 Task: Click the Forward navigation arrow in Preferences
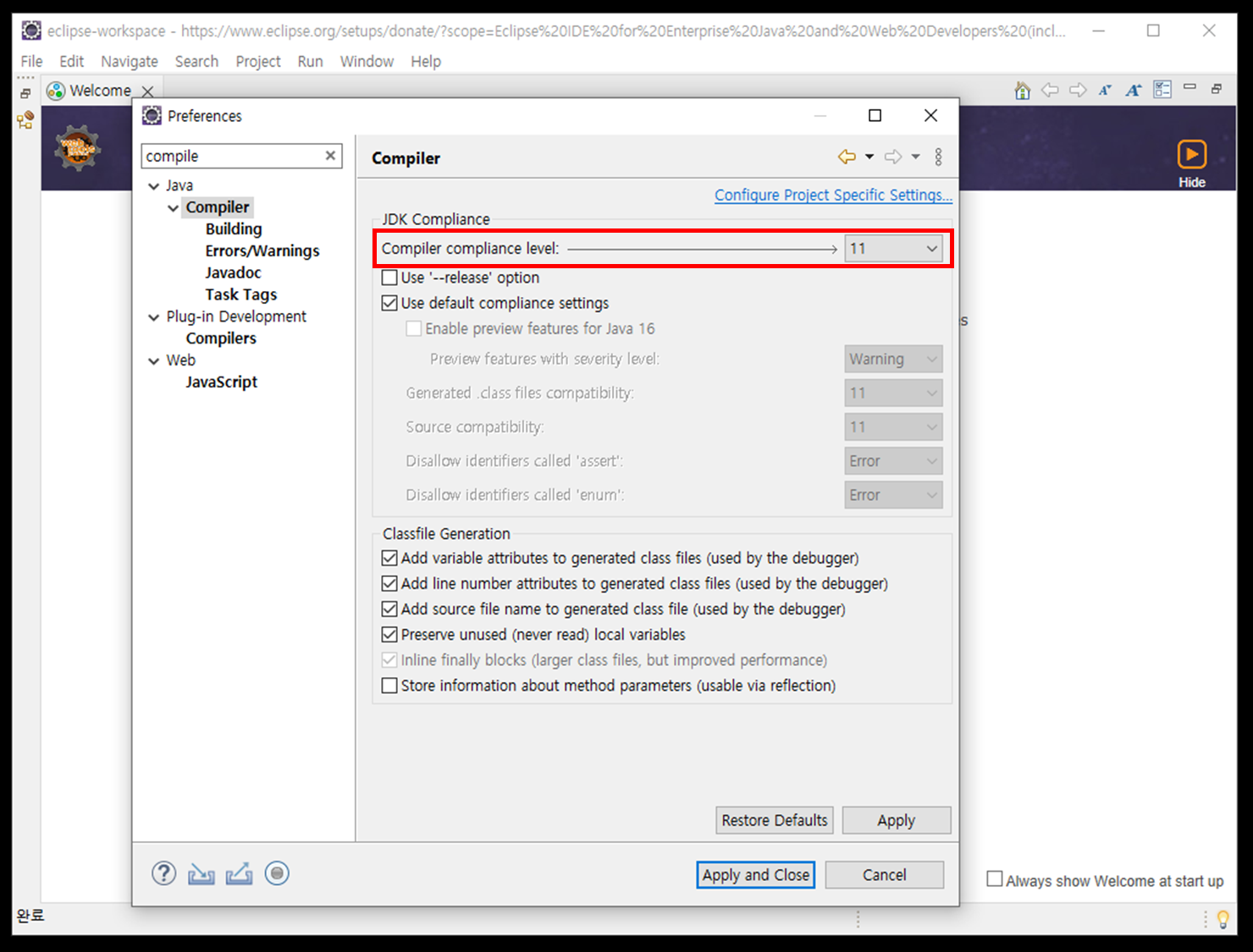[893, 157]
